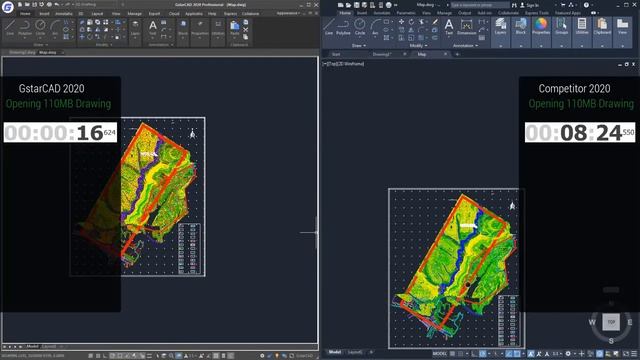Expand the Modify panel in Competitor ribbon
640x360 pixels.
[x=418, y=46]
